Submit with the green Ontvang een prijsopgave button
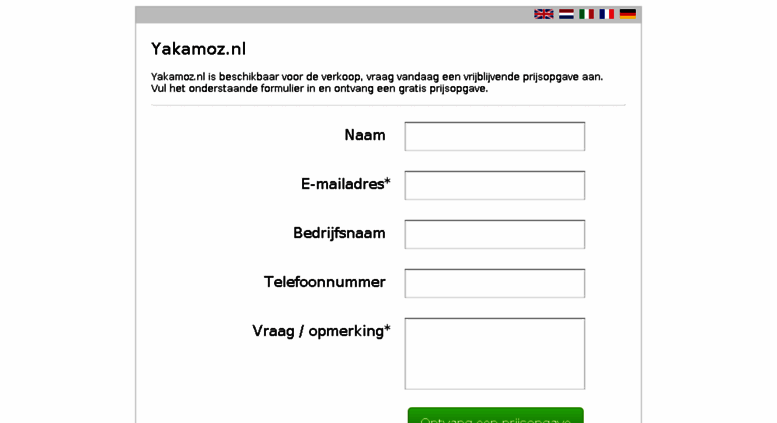This screenshot has width=777, height=423. click(x=496, y=416)
